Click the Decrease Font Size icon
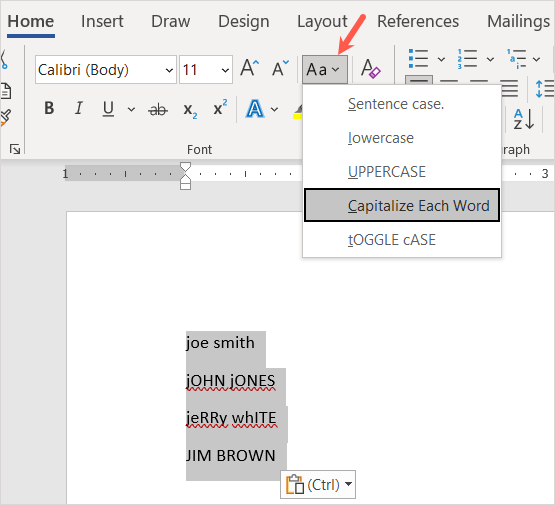Image resolution: width=555 pixels, height=505 pixels. coord(280,68)
